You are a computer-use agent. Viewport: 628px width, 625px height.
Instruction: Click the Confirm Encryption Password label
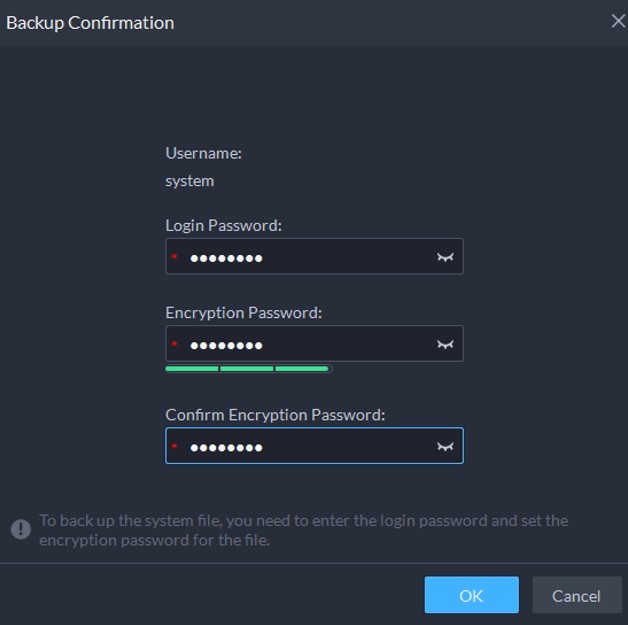[x=275, y=414]
